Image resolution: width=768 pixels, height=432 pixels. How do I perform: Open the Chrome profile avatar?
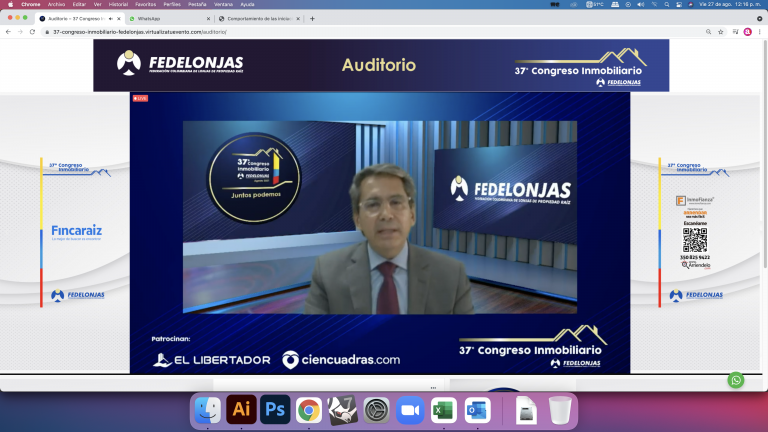pyautogui.click(x=747, y=32)
